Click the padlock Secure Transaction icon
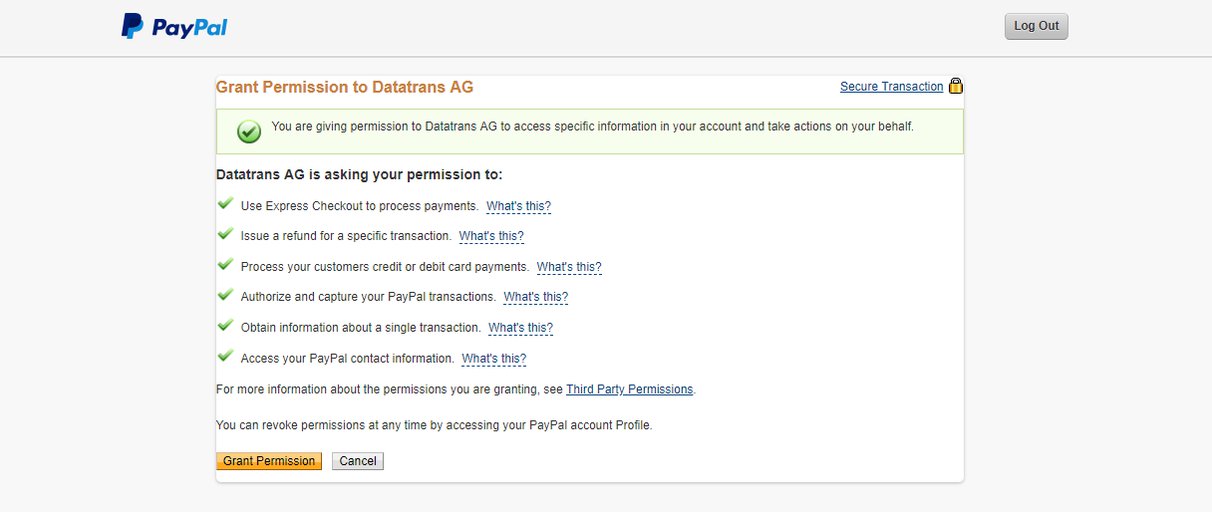1212x512 pixels. tap(956, 86)
